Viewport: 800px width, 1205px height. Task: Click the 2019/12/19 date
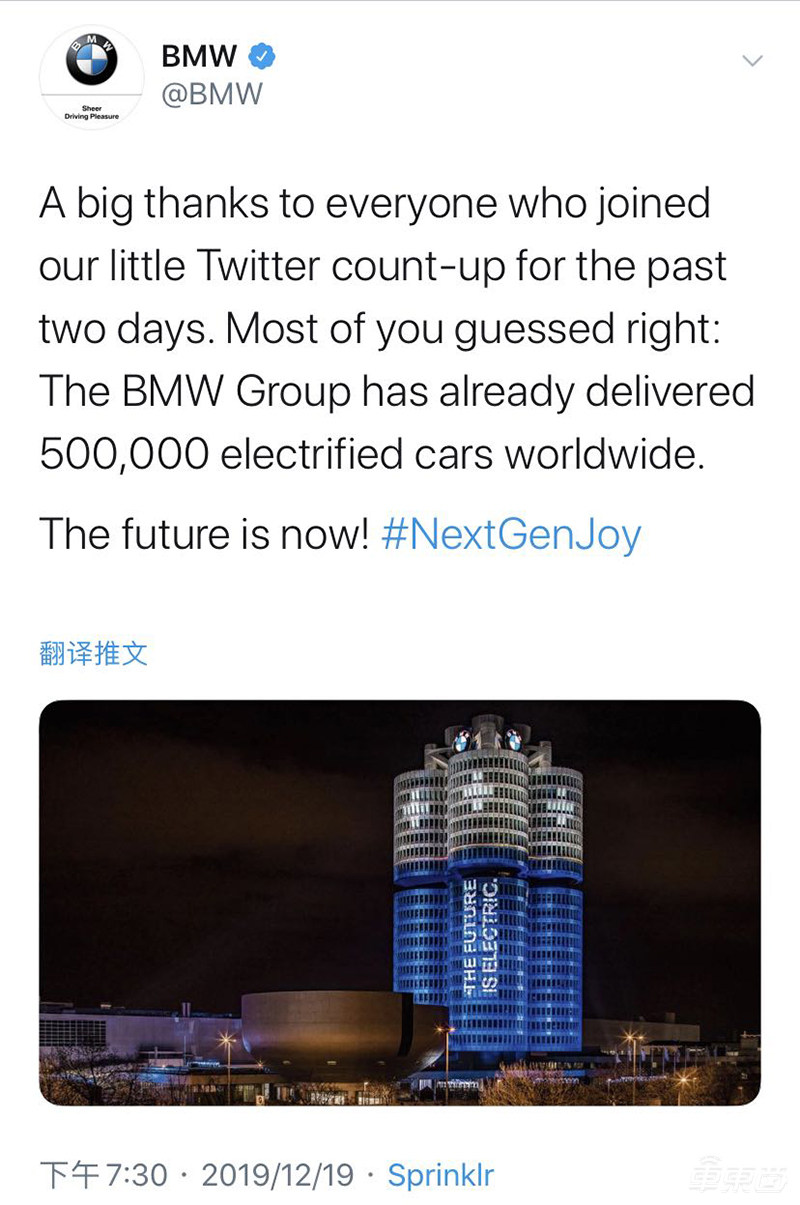[278, 1174]
